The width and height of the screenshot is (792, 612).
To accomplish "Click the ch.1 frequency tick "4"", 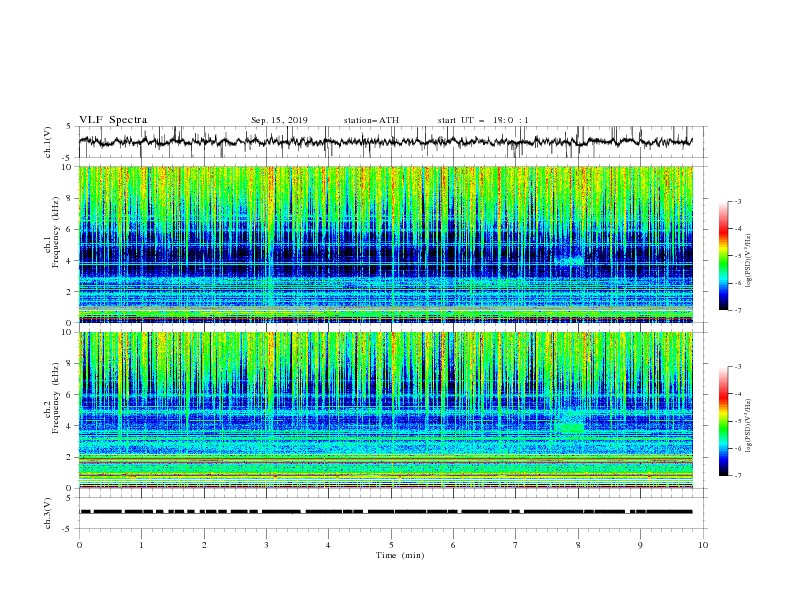I will [69, 261].
